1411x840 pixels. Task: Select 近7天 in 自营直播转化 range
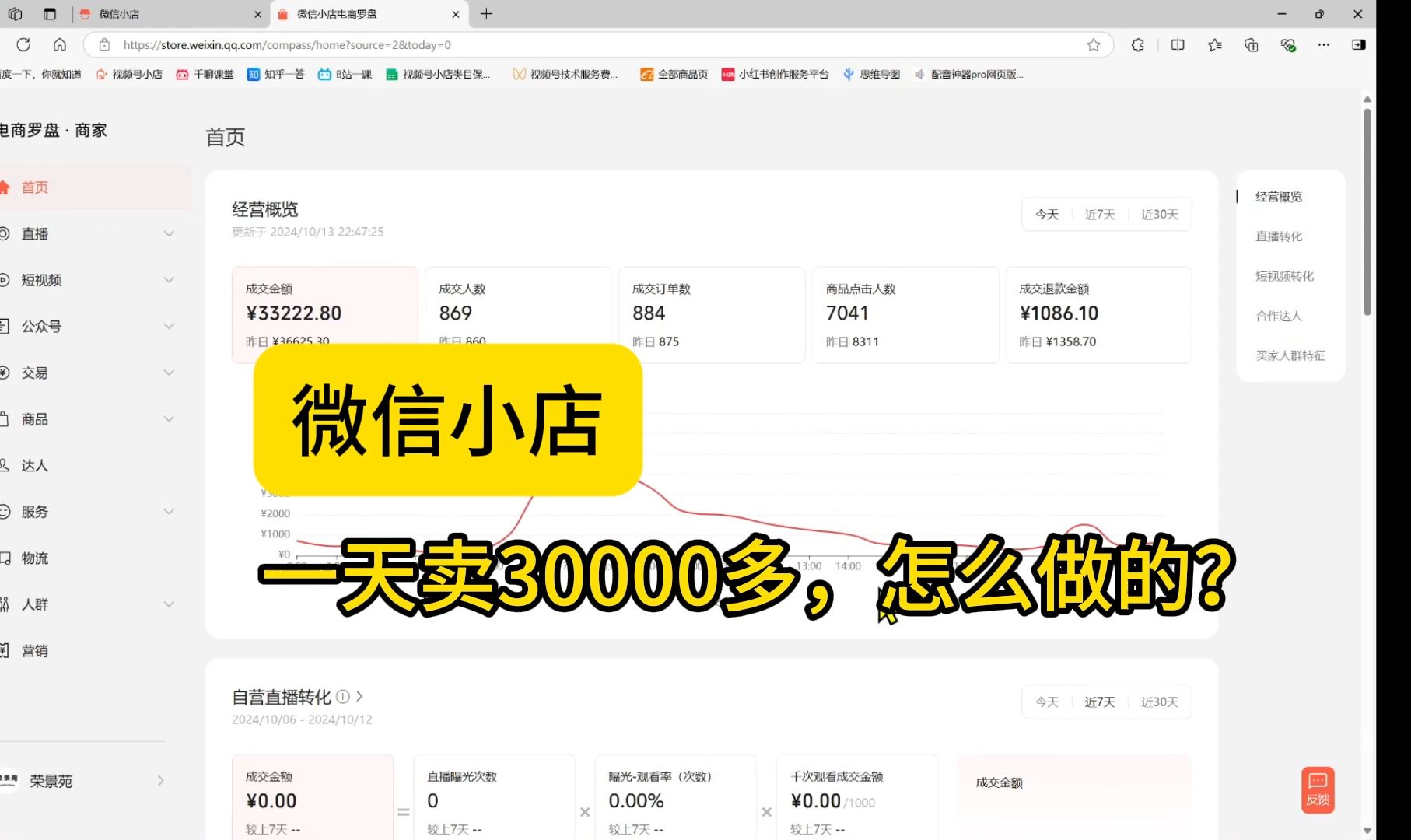(x=1100, y=702)
